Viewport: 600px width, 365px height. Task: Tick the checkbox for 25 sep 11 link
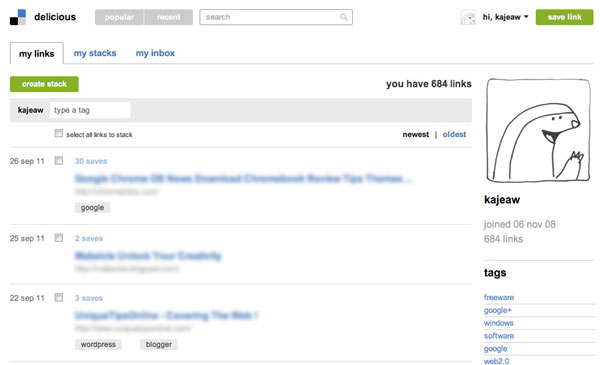[59, 238]
